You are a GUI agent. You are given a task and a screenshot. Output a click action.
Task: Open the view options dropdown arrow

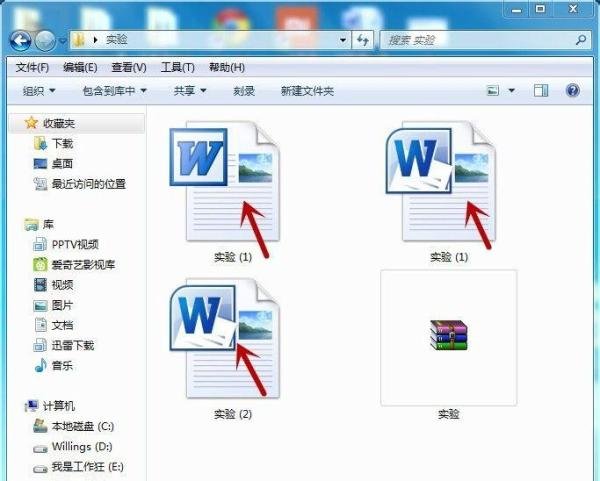(x=512, y=91)
